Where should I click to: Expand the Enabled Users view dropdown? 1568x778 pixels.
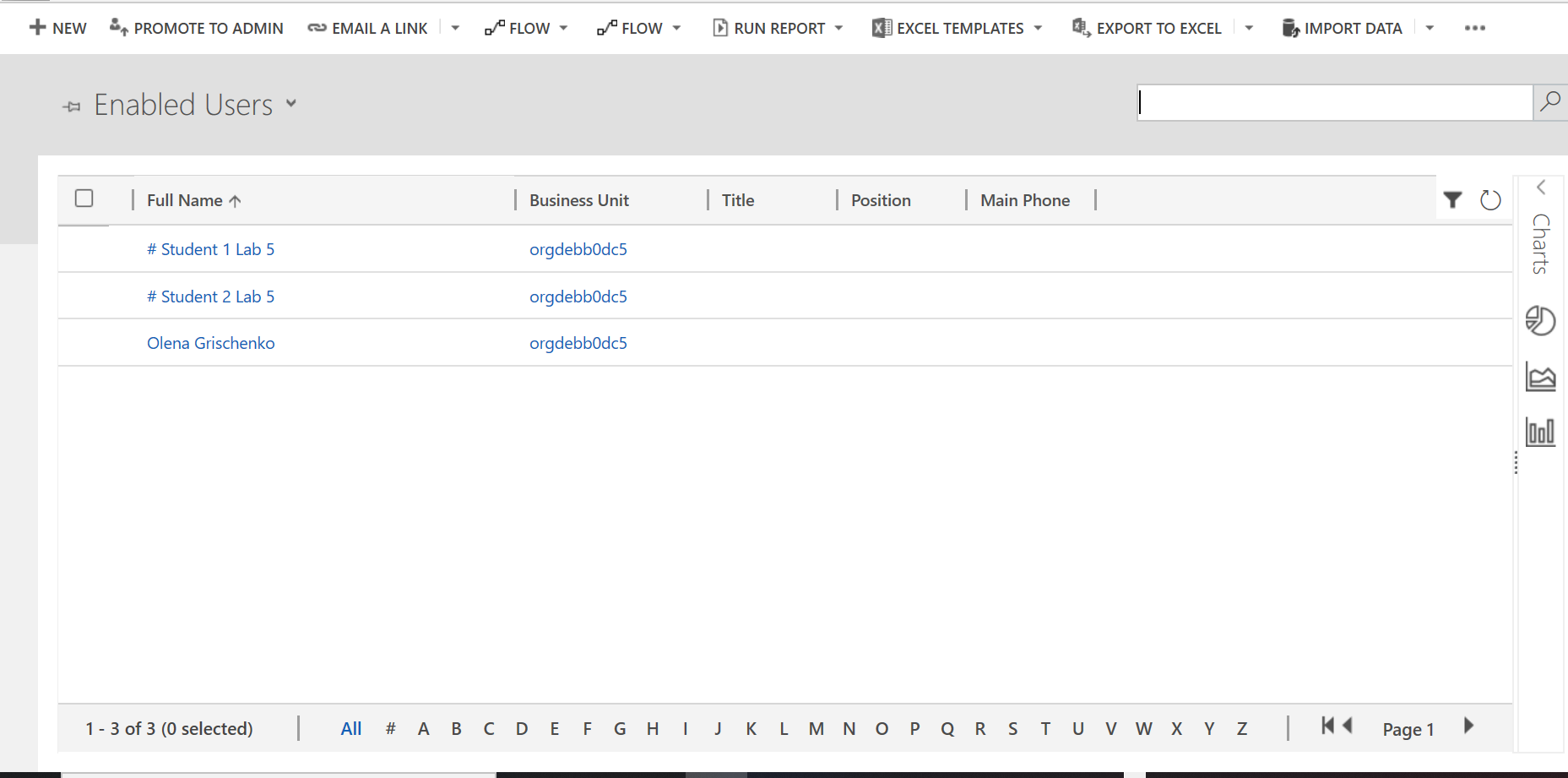(291, 104)
